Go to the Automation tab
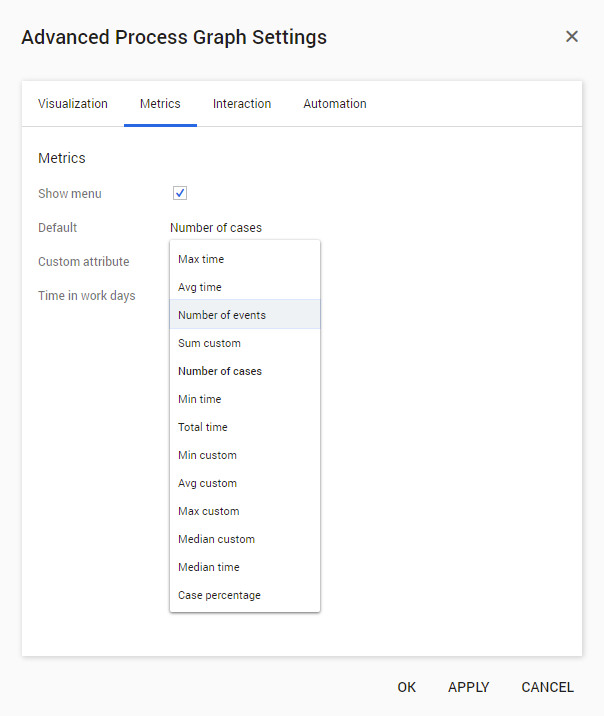Viewport: 604px width, 716px height. [x=335, y=104]
